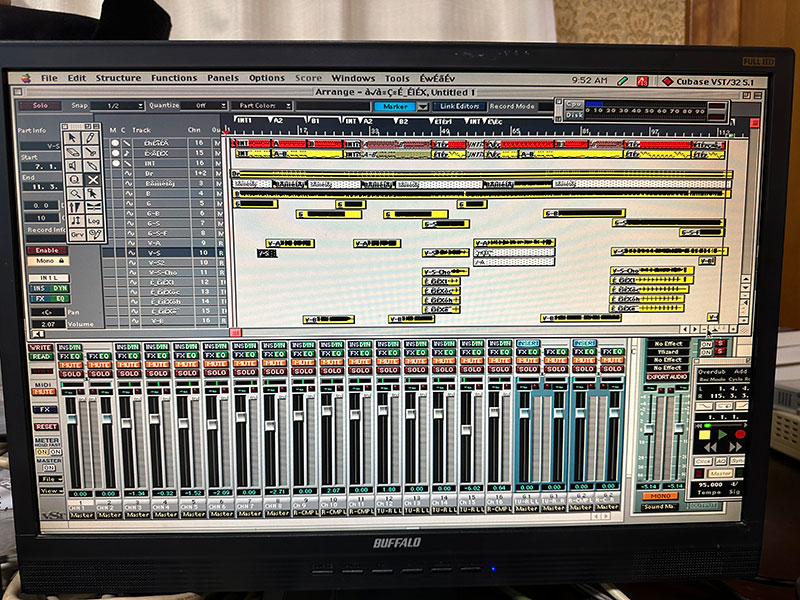Image resolution: width=800 pixels, height=600 pixels.
Task: Click the mixer RESET button
Action: 46,427
